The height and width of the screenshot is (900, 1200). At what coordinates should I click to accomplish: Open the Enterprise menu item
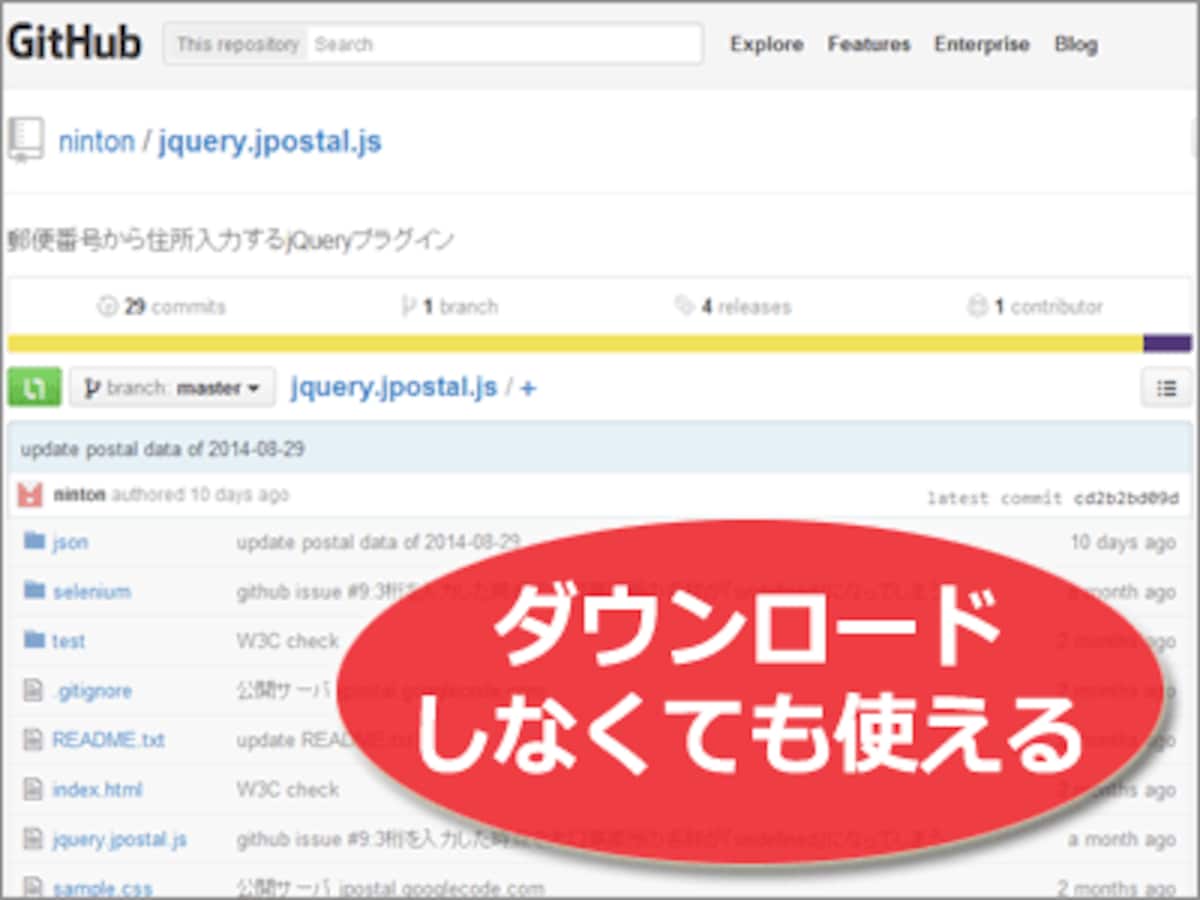(982, 44)
